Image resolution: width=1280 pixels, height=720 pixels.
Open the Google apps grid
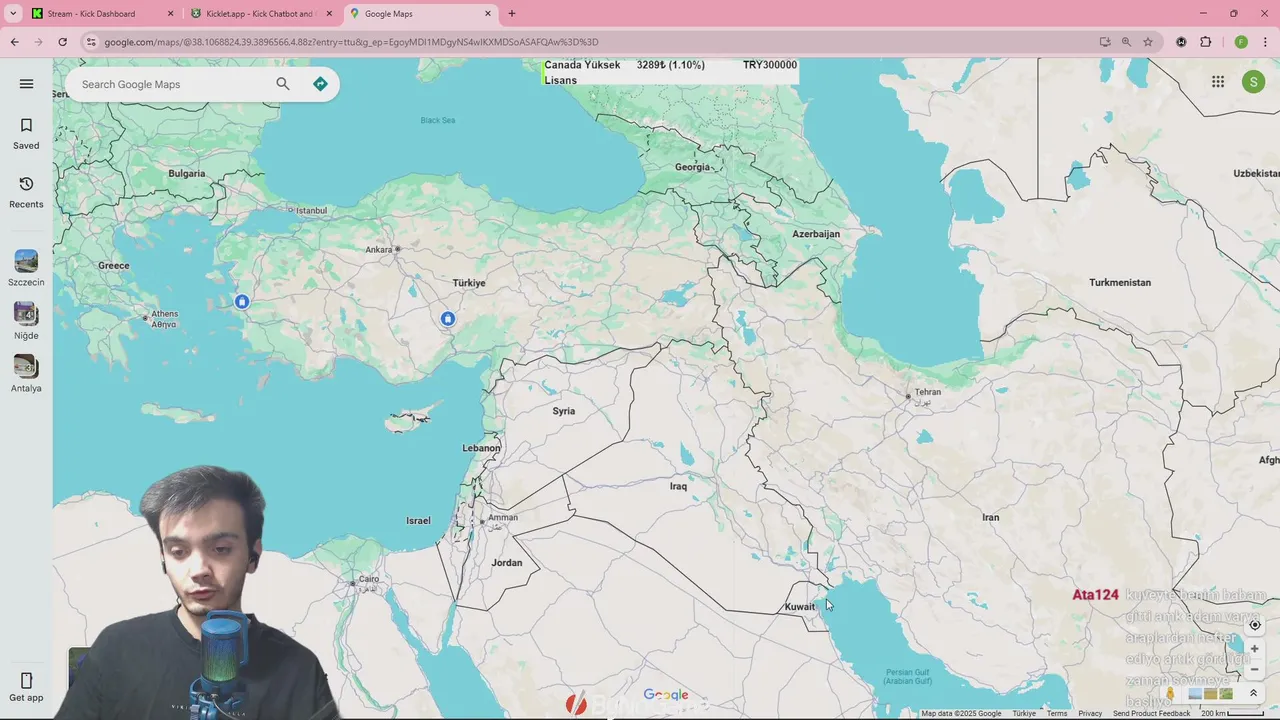[1218, 82]
